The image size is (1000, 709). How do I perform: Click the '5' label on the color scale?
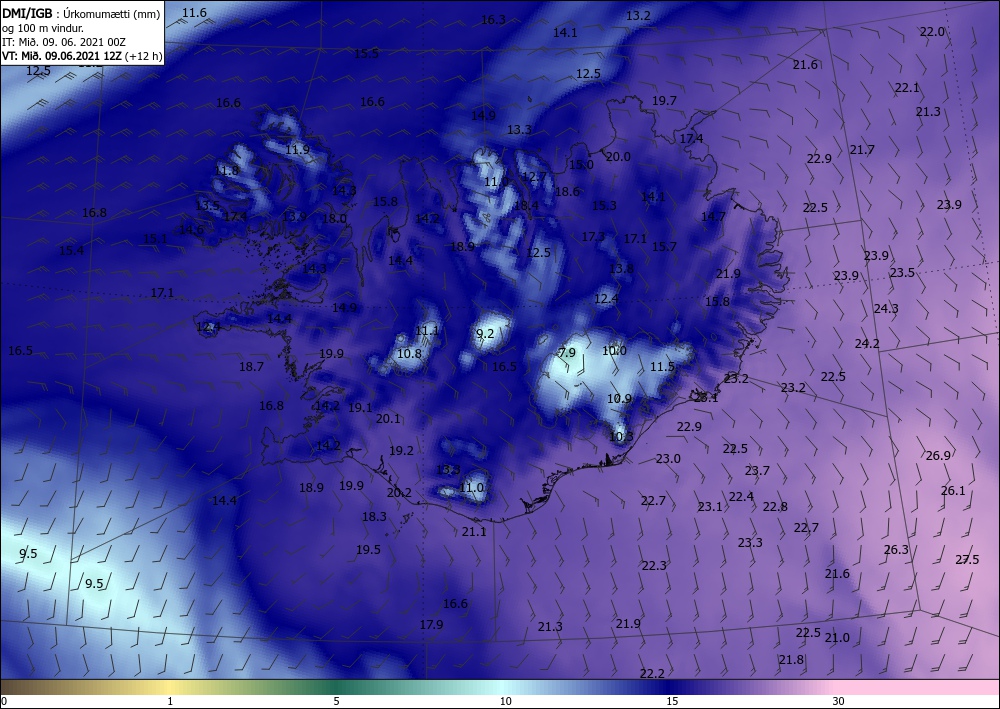click(x=336, y=701)
